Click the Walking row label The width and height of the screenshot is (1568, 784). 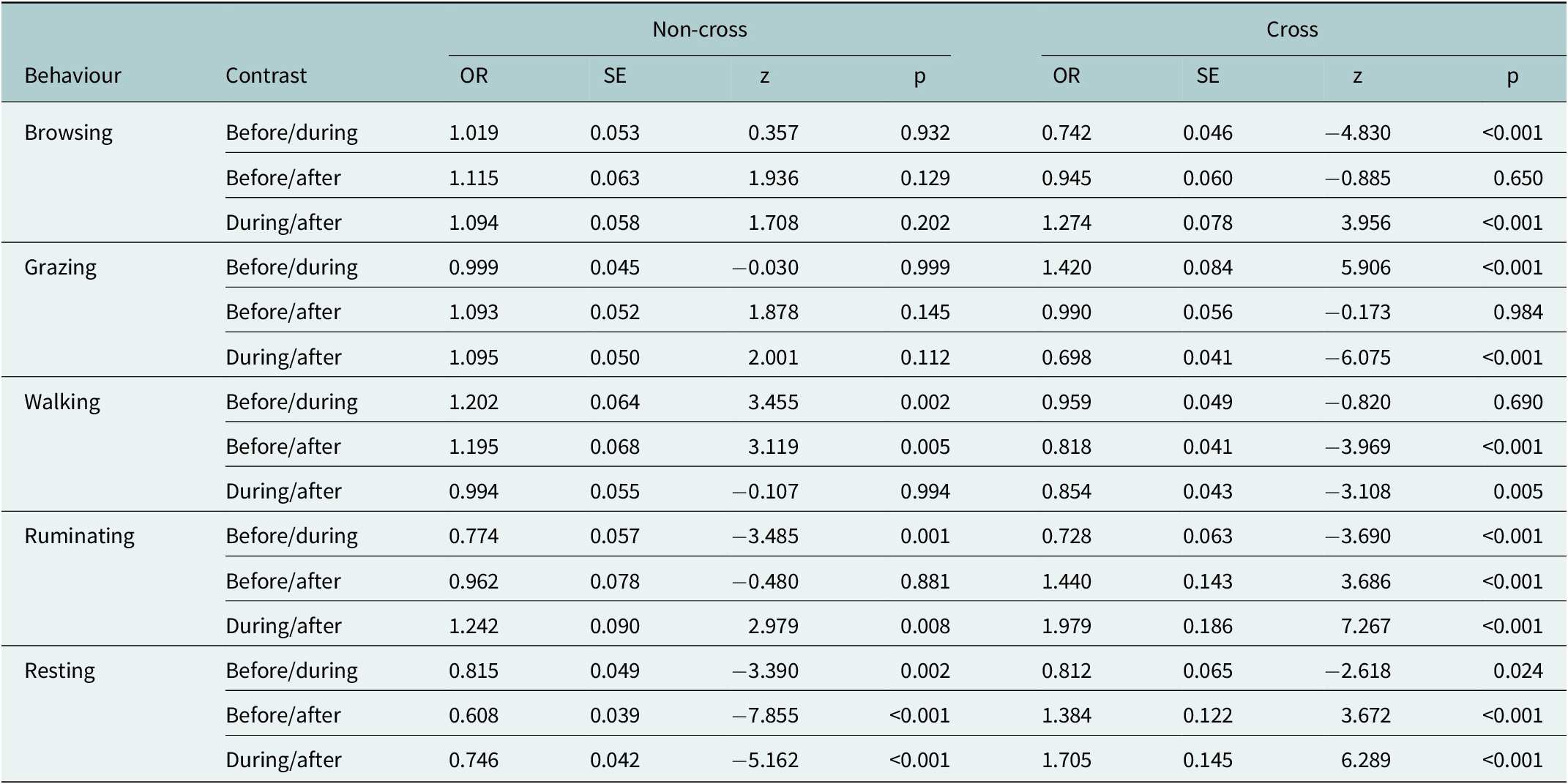tap(61, 402)
